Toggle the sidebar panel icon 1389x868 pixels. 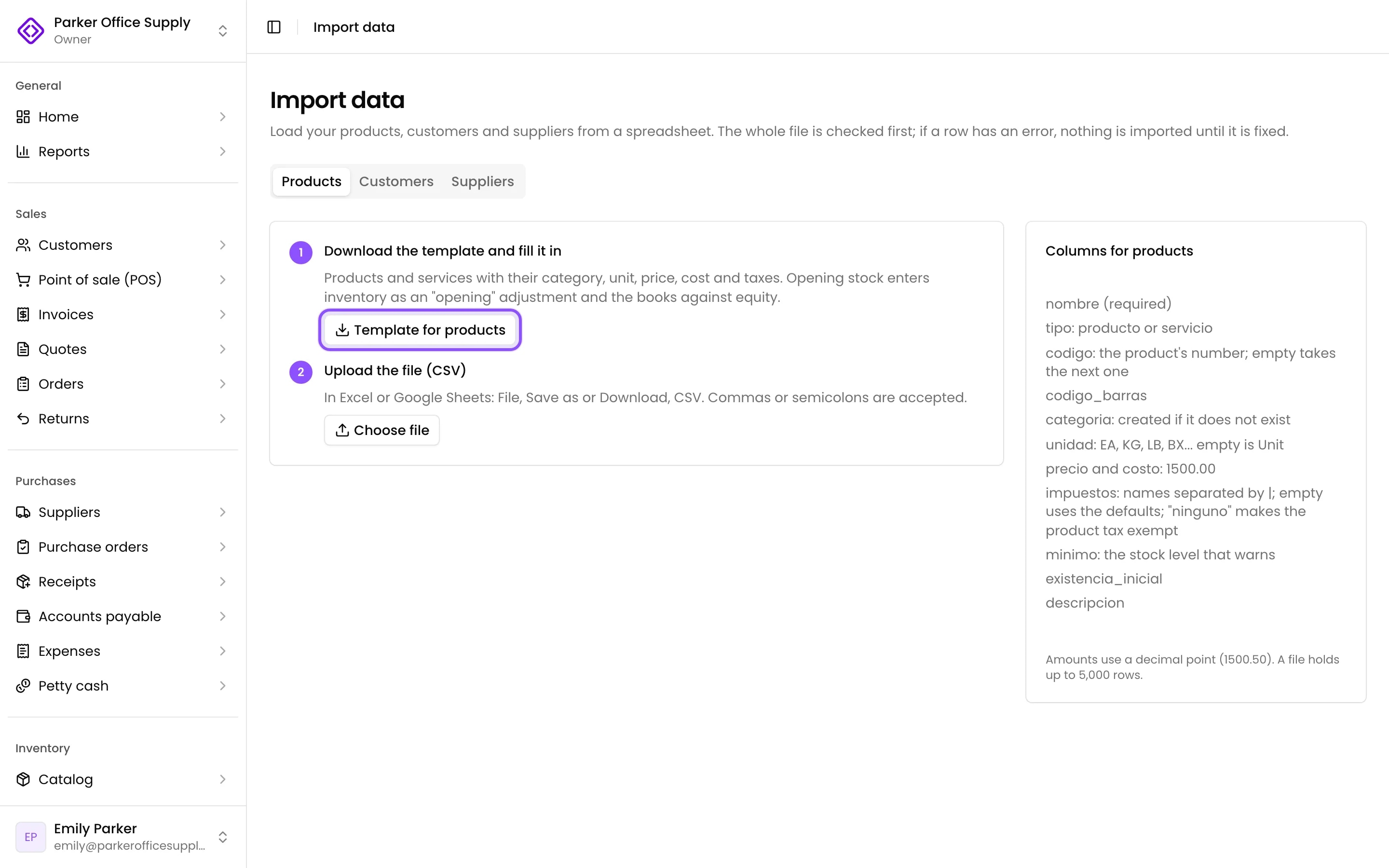[x=274, y=27]
